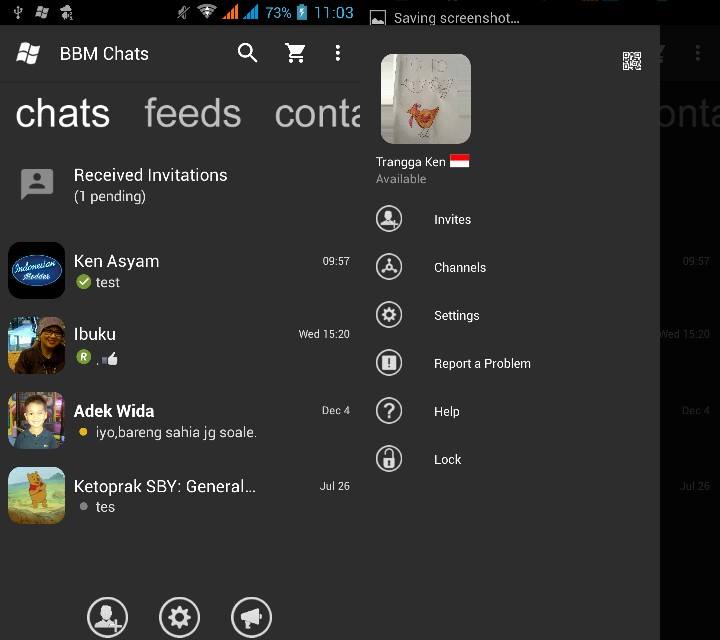Tap the Wi-Fi icon in status bar
Screen dimensions: 720x640
pos(207,11)
